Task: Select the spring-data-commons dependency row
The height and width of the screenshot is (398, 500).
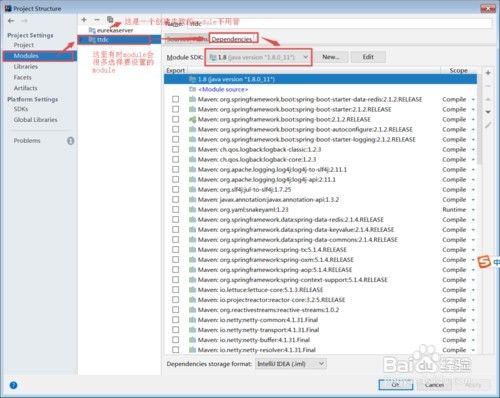Action: click(320, 240)
